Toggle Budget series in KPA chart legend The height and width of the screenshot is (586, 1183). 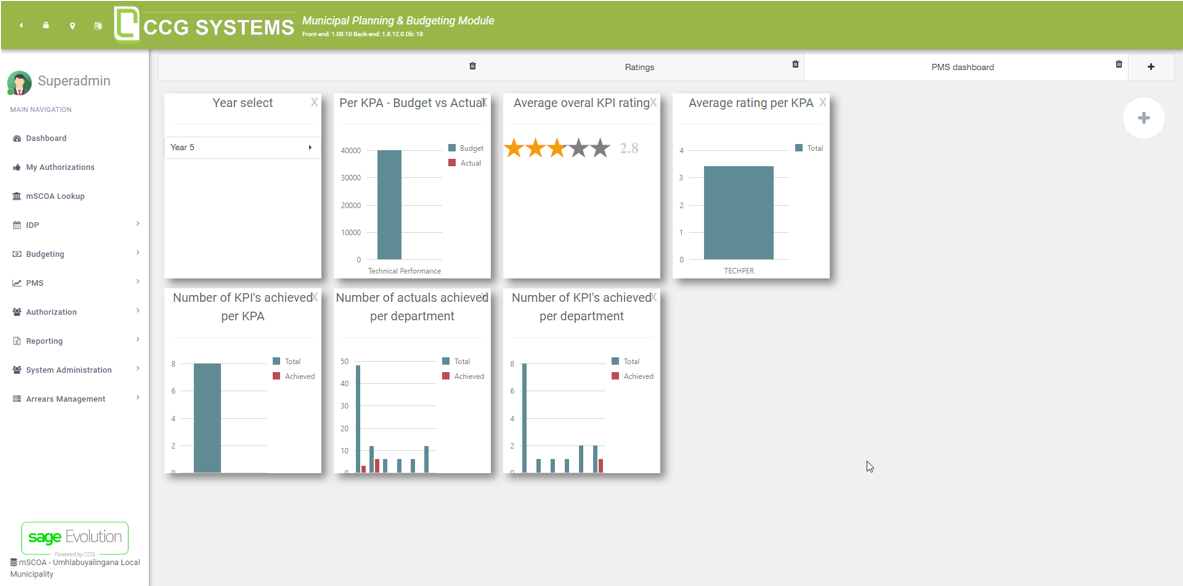pyautogui.click(x=465, y=148)
